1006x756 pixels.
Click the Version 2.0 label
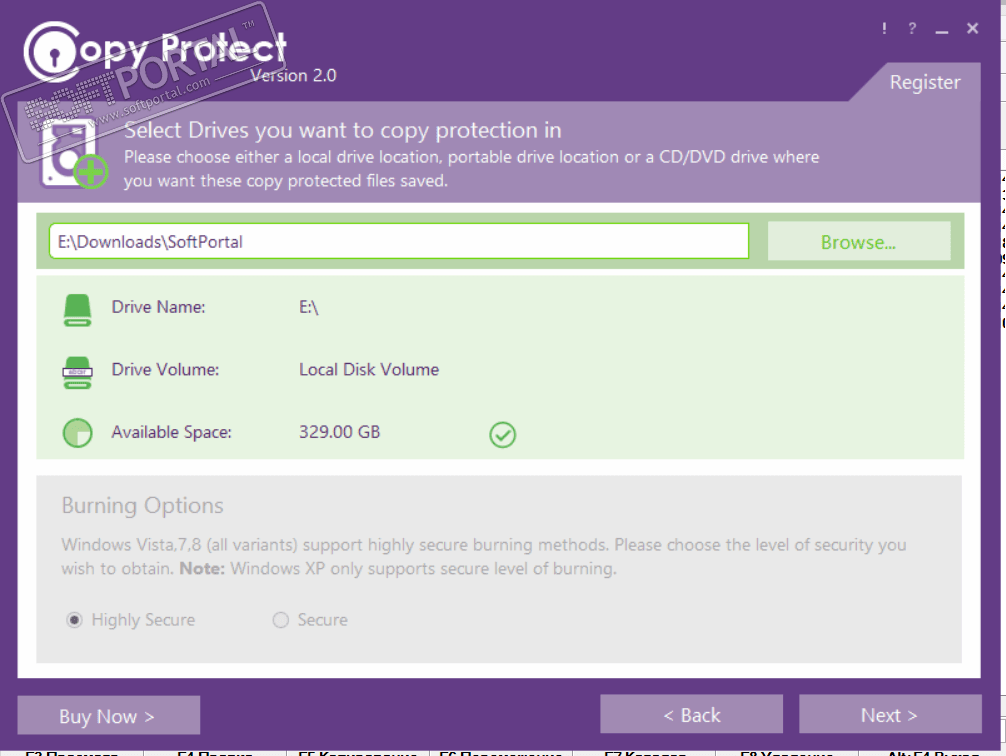coord(293,76)
